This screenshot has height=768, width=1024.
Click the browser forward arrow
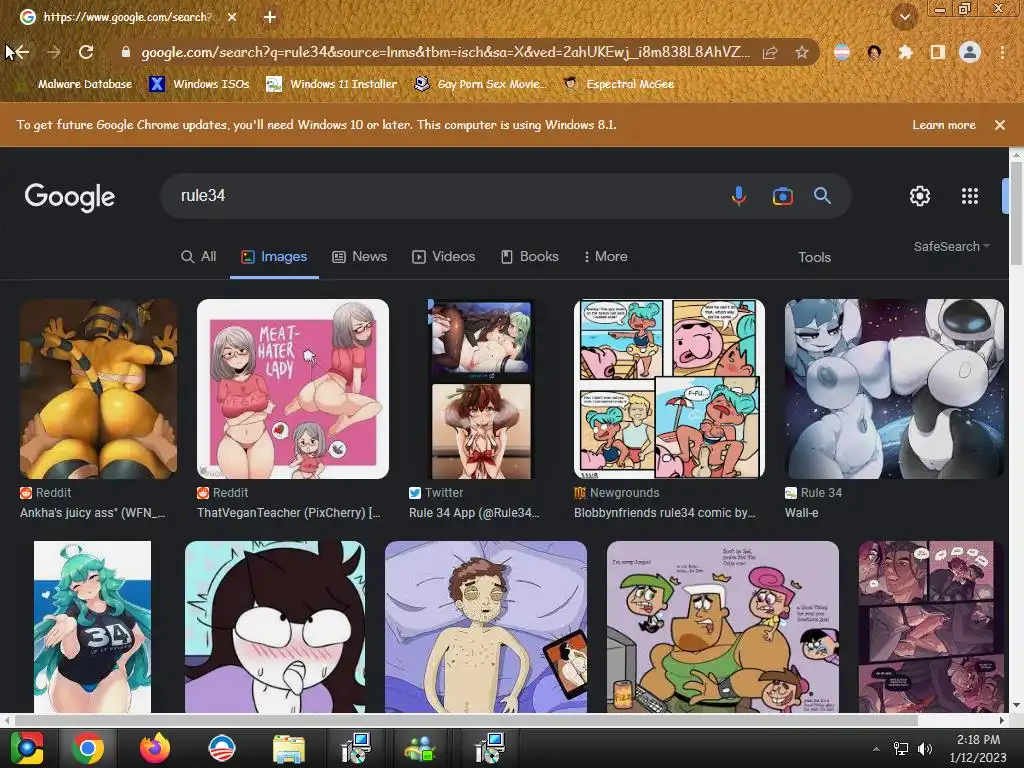pyautogui.click(x=54, y=52)
